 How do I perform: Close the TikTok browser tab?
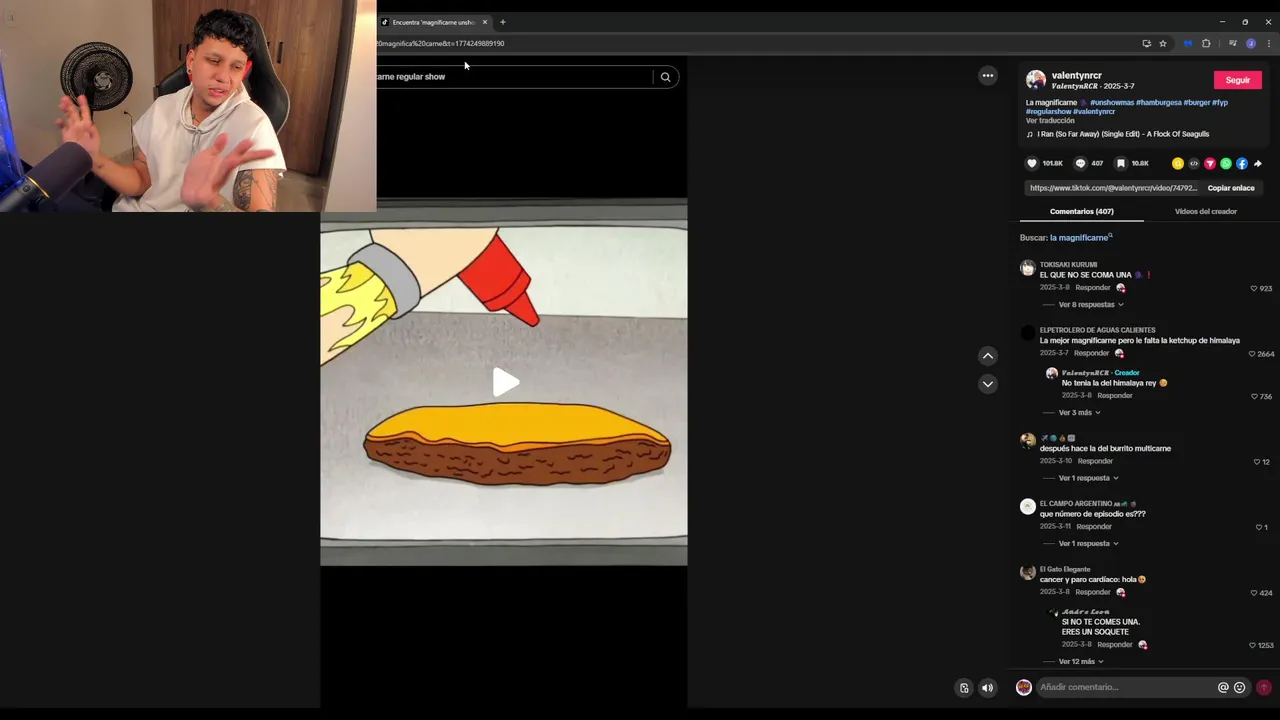(x=485, y=22)
